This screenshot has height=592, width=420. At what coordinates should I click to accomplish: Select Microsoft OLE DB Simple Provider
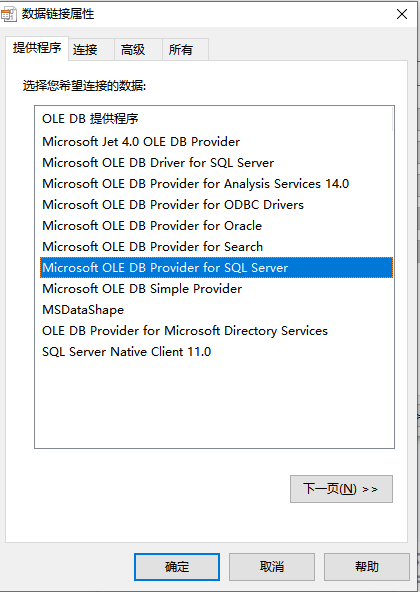pyautogui.click(x=216, y=289)
